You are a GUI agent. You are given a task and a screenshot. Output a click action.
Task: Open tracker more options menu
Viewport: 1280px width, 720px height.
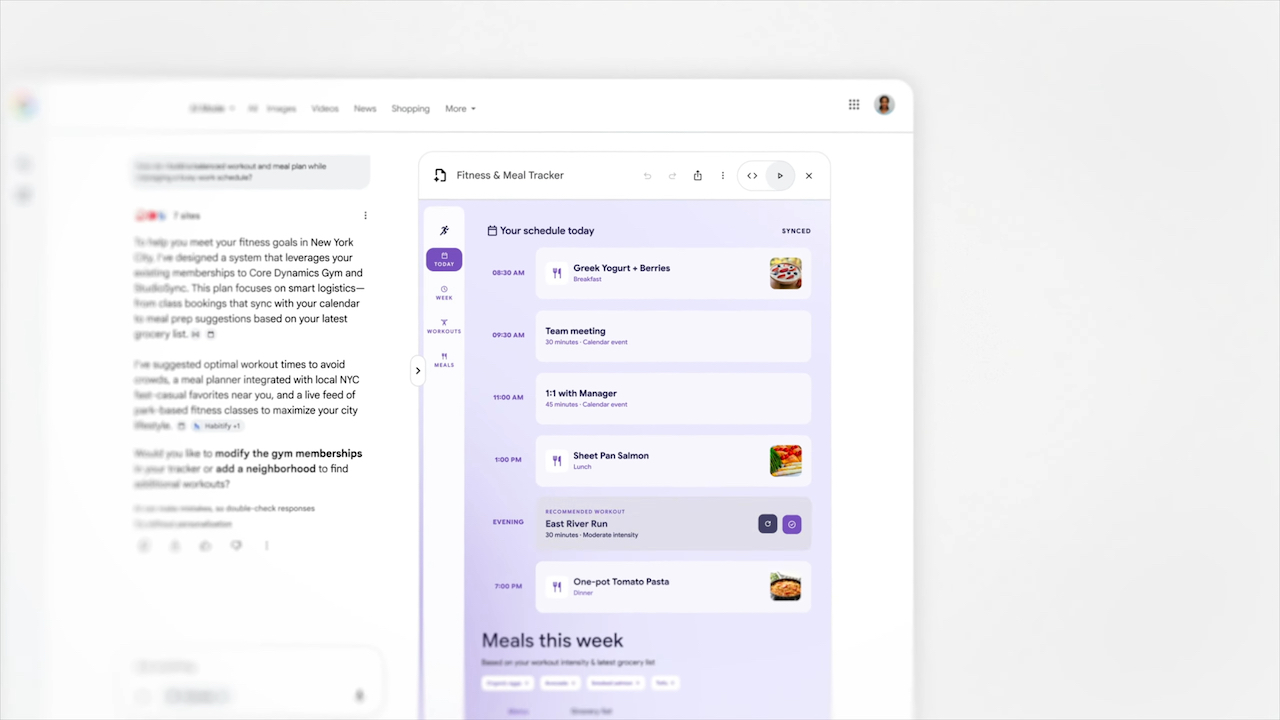click(x=723, y=176)
